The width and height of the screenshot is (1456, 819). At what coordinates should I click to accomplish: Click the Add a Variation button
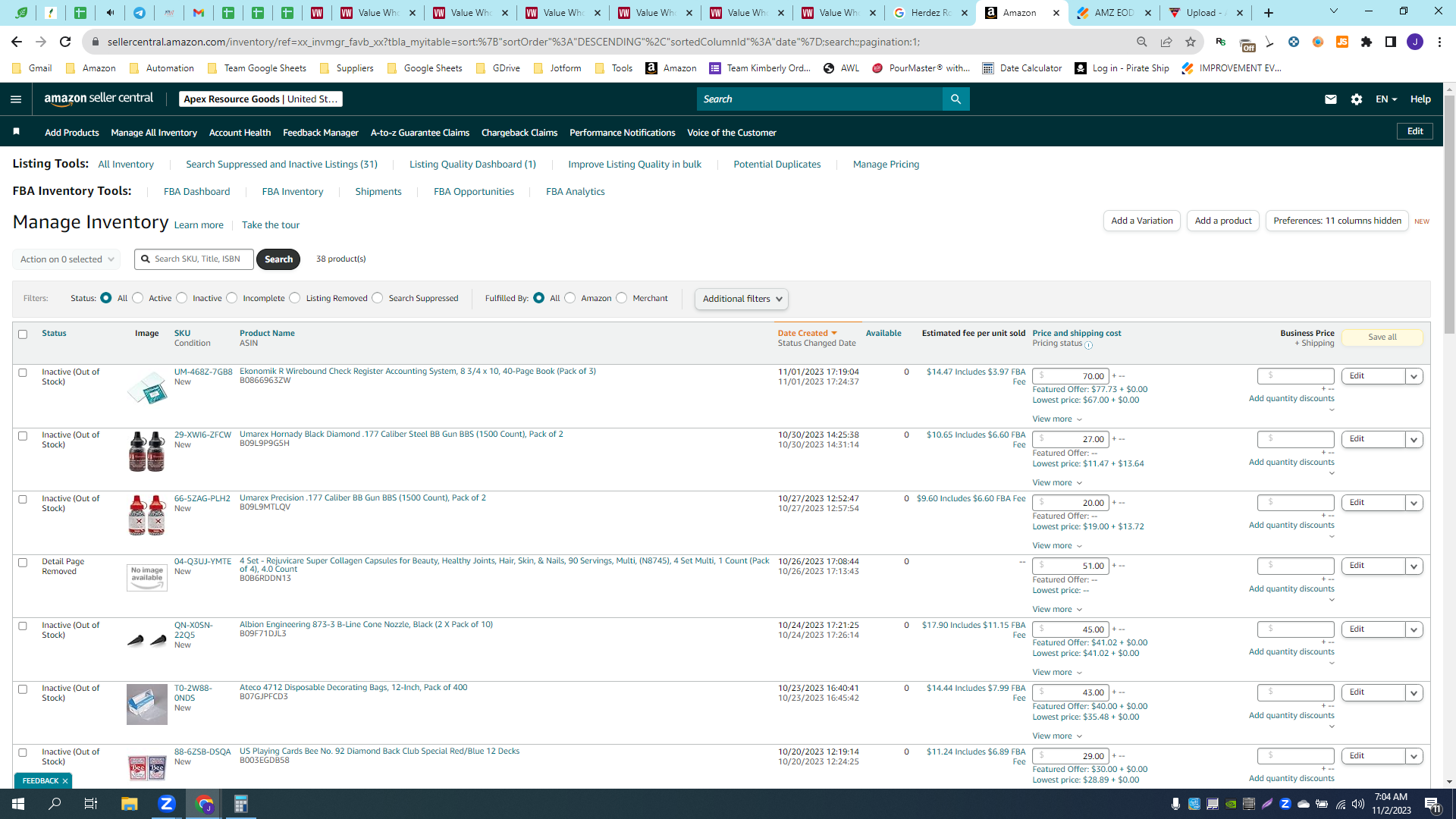(1142, 221)
